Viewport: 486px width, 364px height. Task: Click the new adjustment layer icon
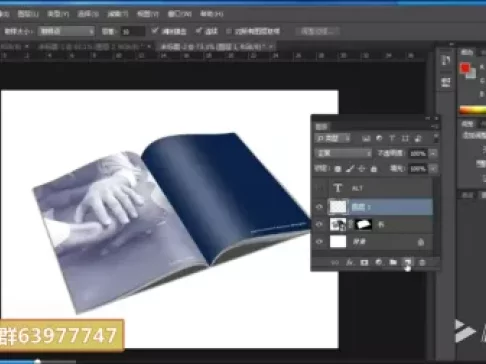pyautogui.click(x=379, y=262)
